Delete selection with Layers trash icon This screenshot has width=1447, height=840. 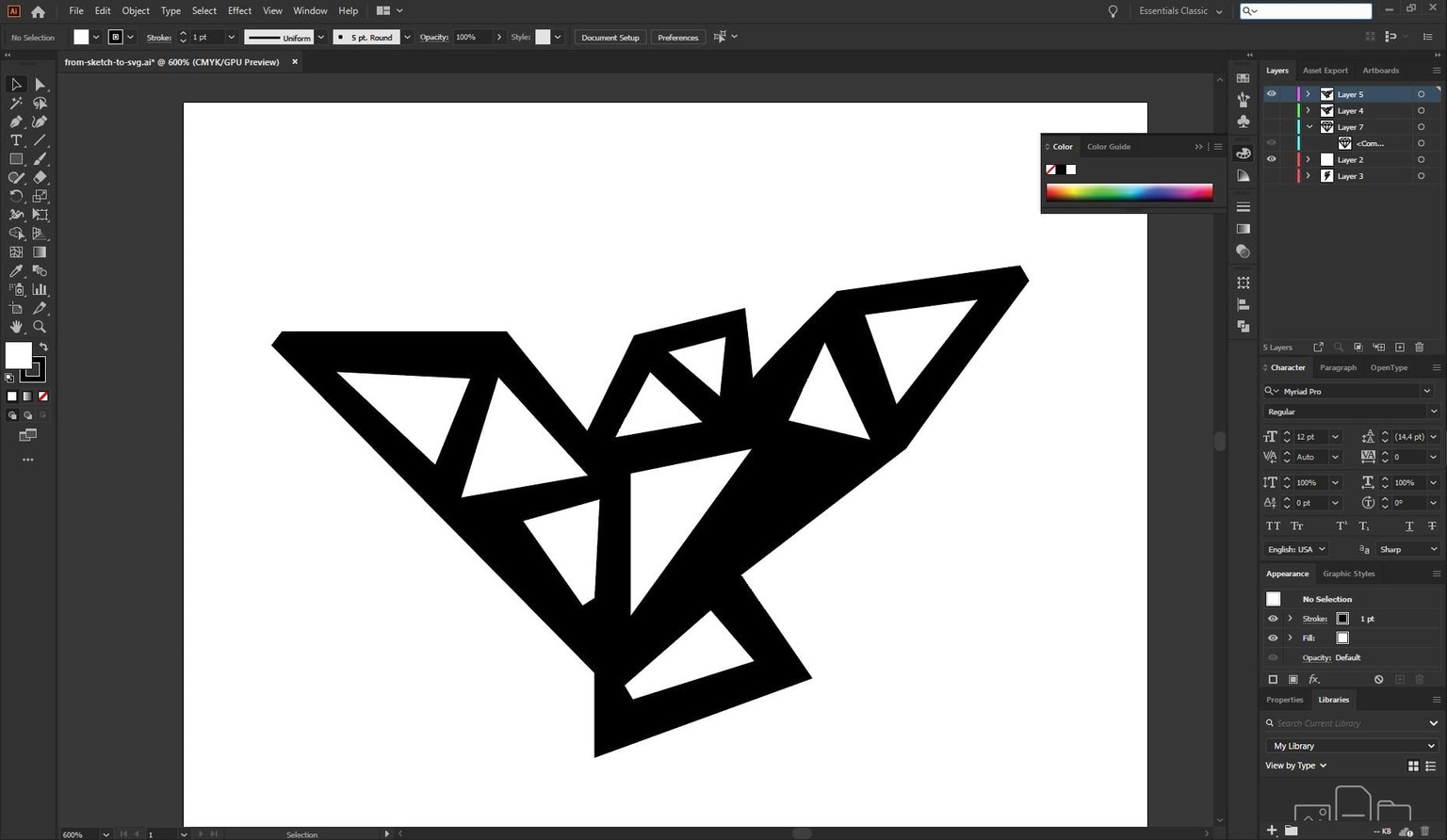pyautogui.click(x=1420, y=347)
